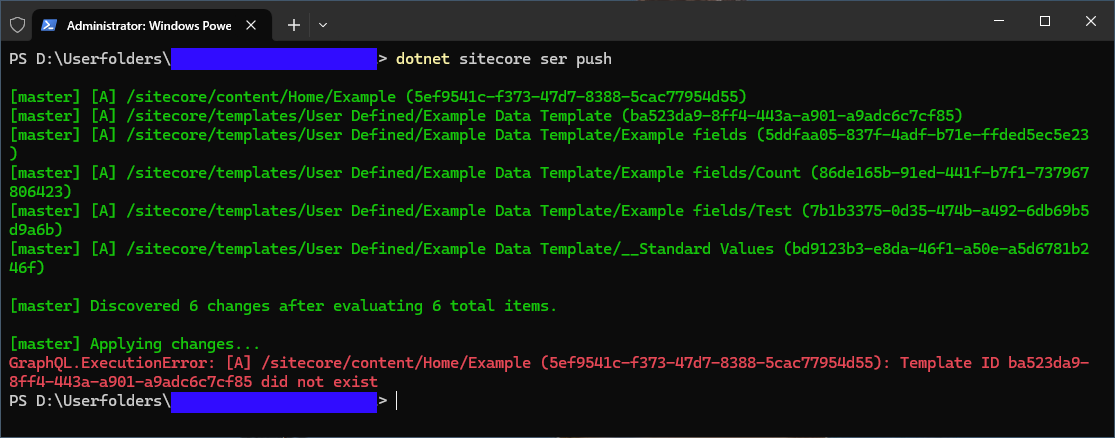Click the red GraphQL.ExecutionError message
Screen dimensions: 1115x438
(548, 372)
